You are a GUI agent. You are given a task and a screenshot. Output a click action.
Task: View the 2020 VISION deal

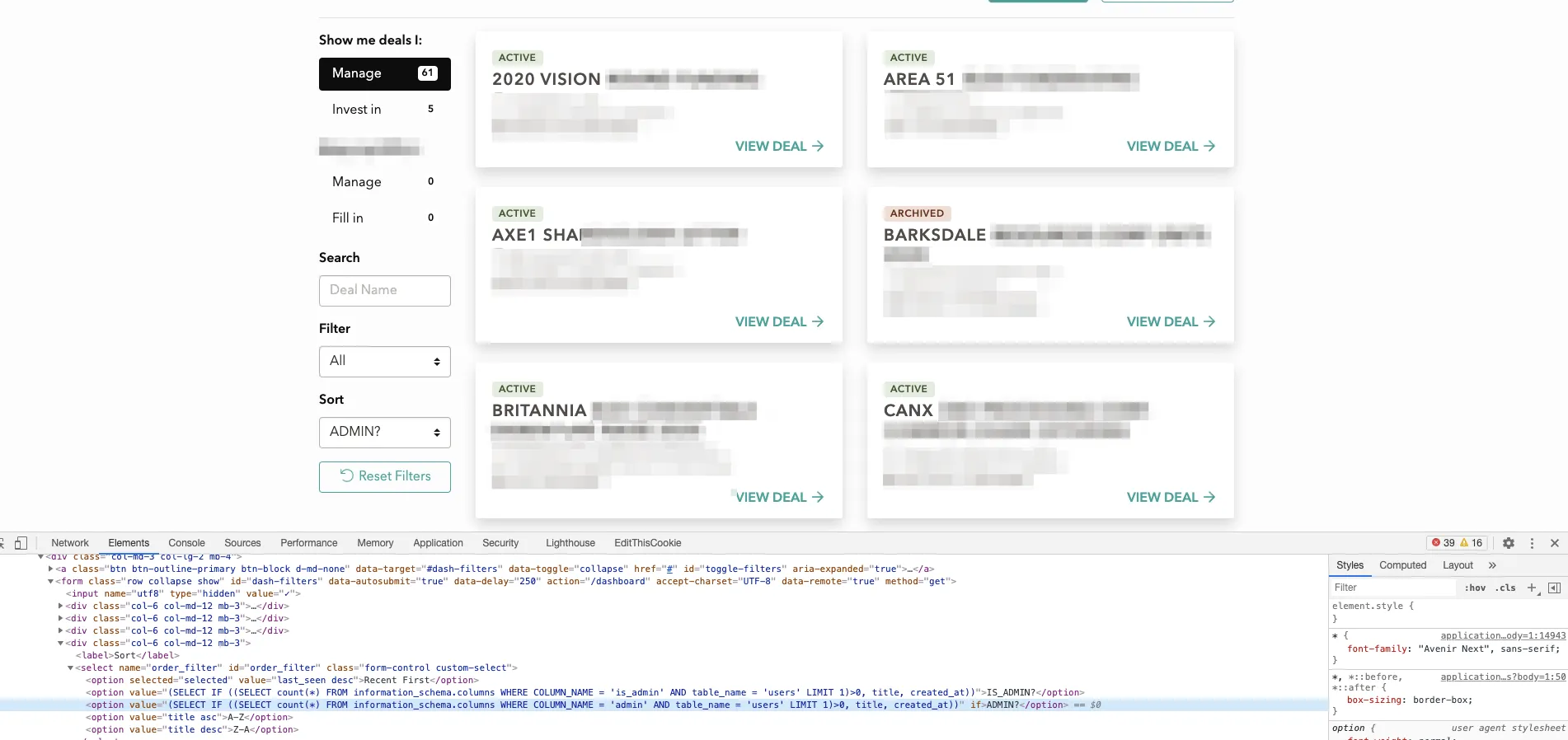(779, 146)
